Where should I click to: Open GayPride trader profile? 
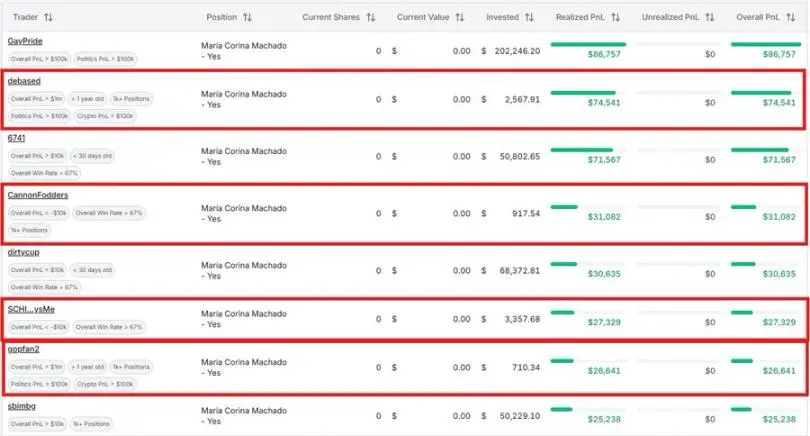[24, 41]
